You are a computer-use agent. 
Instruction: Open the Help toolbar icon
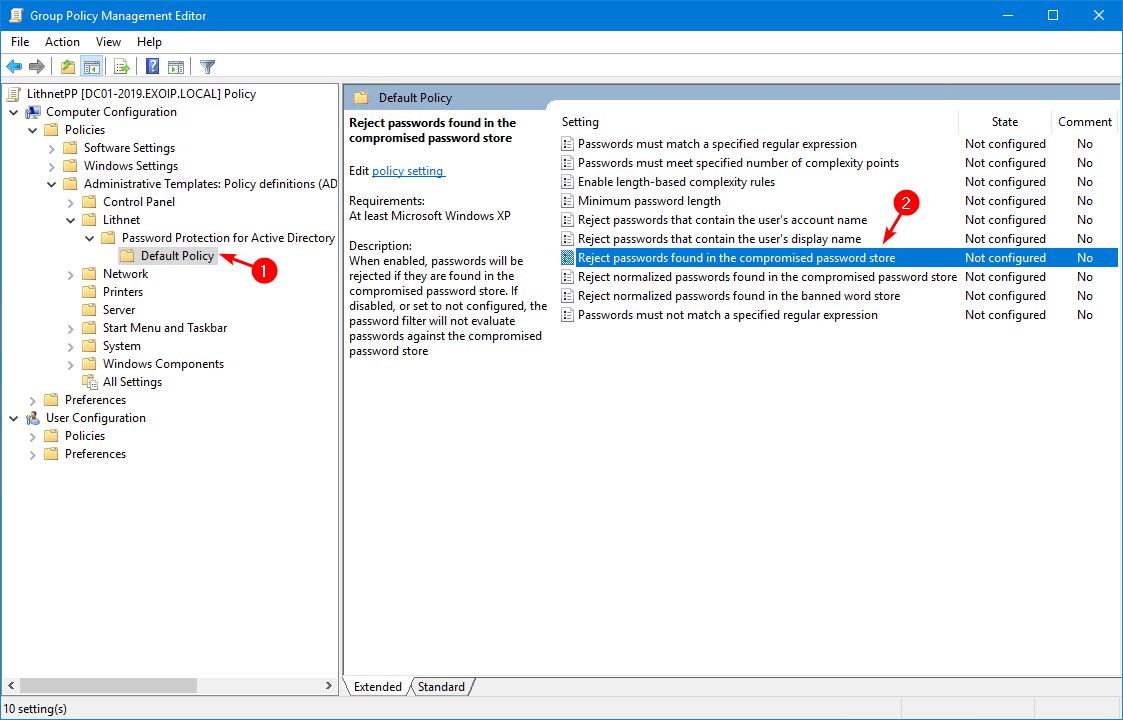tap(153, 67)
